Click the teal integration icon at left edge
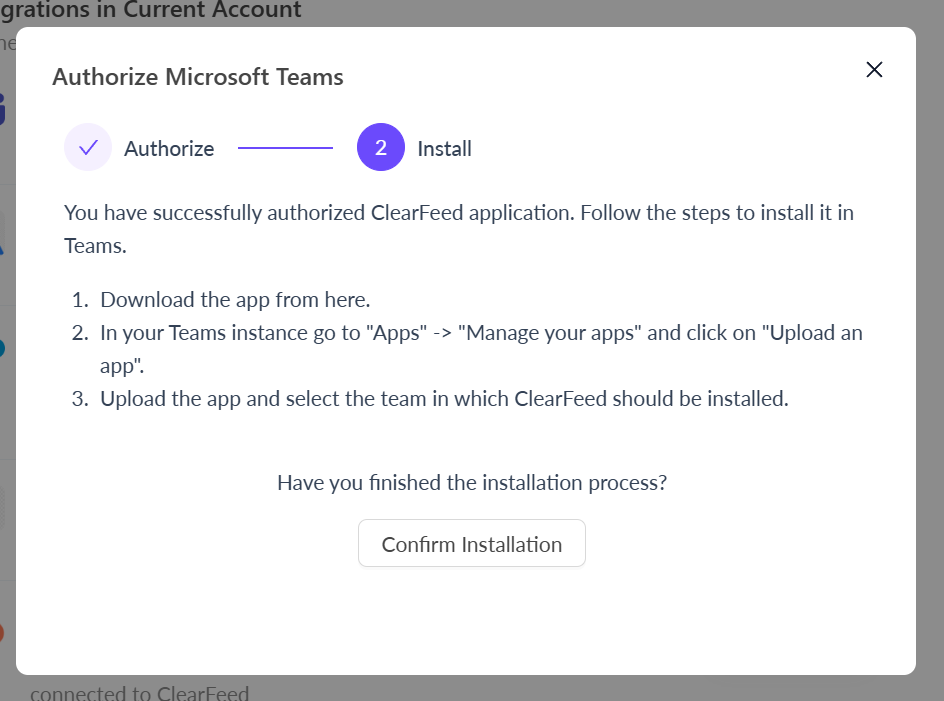Viewport: 944px width, 701px height. (x=3, y=349)
